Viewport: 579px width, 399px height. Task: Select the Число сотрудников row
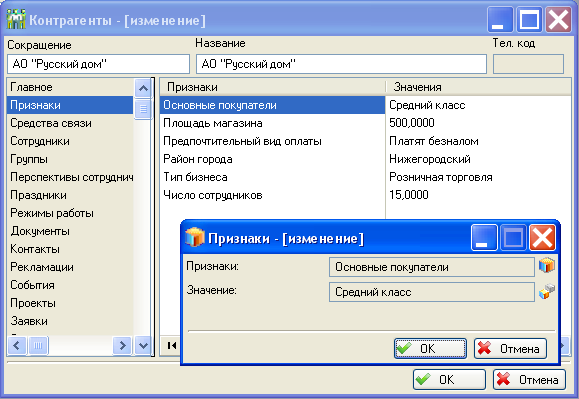[x=273, y=195]
